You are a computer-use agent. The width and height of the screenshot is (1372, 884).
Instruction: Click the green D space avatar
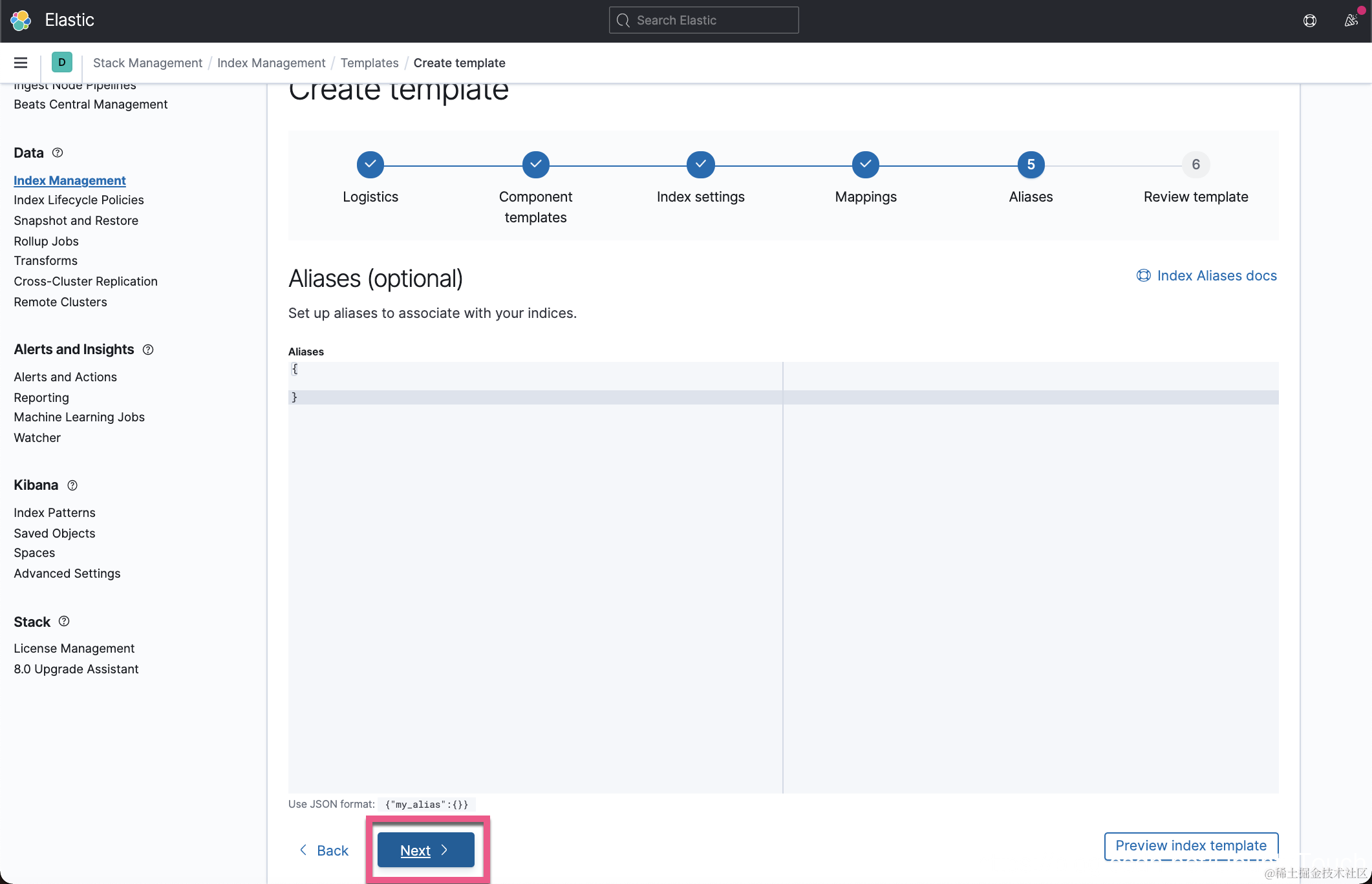pyautogui.click(x=61, y=63)
